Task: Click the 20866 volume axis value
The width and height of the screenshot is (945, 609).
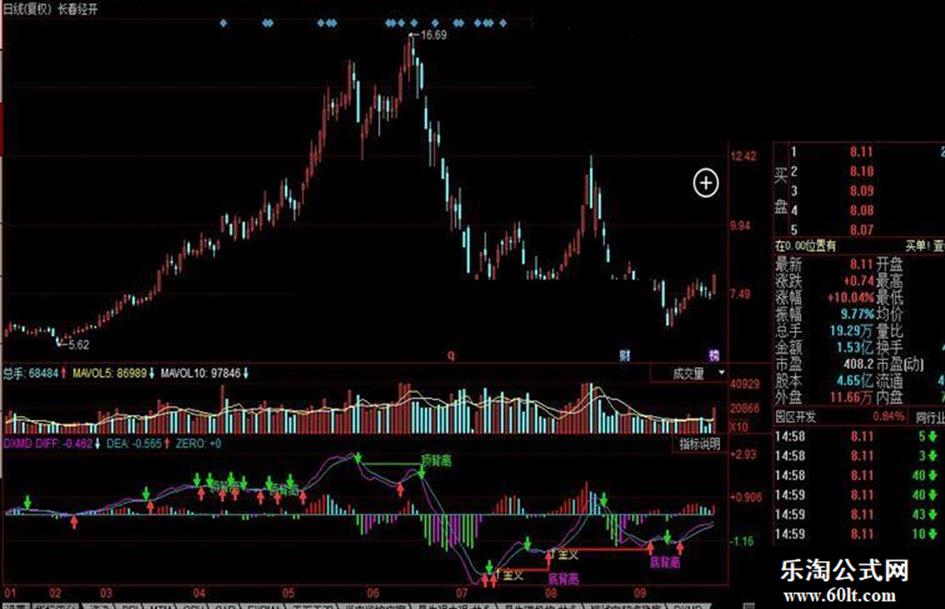Action: pos(745,409)
